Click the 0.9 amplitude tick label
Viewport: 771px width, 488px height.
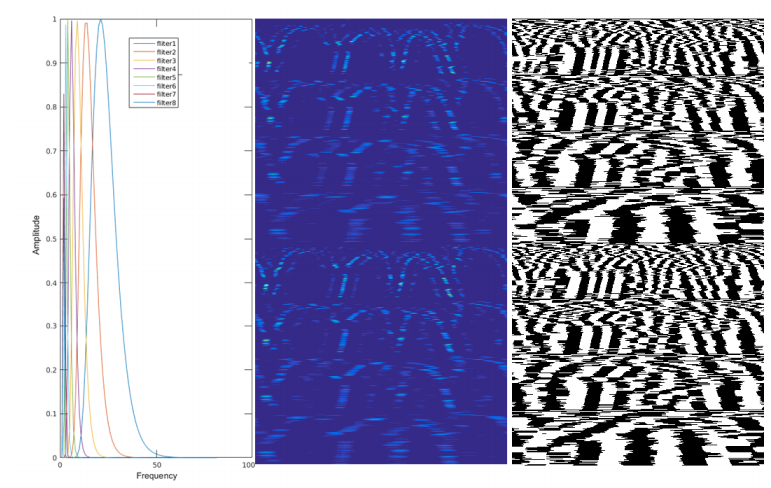tap(51, 63)
